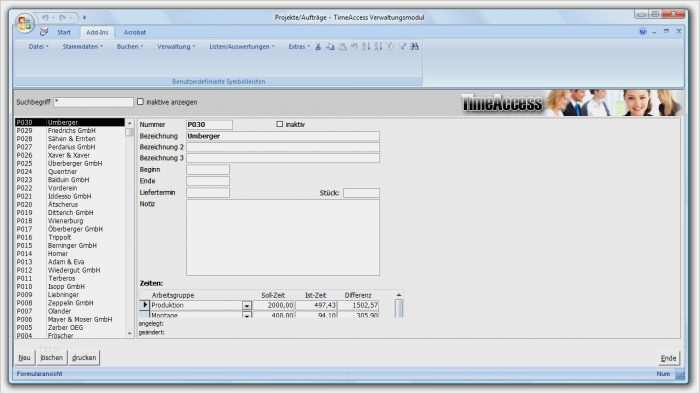This screenshot has width=700, height=394.
Task: Click the Ende button
Action: (x=668, y=358)
